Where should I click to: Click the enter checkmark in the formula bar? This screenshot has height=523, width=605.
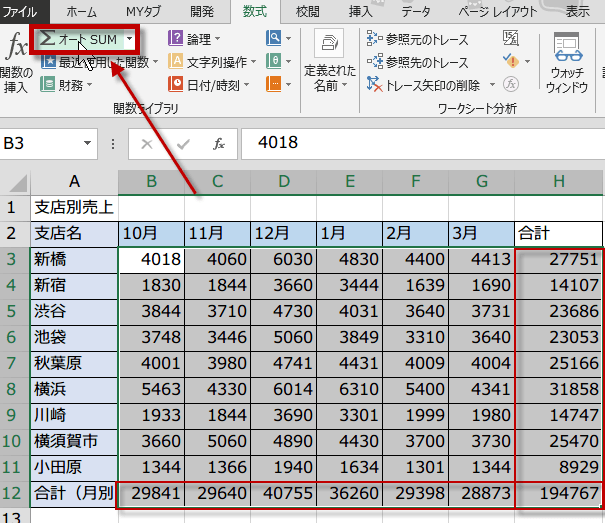(182, 143)
